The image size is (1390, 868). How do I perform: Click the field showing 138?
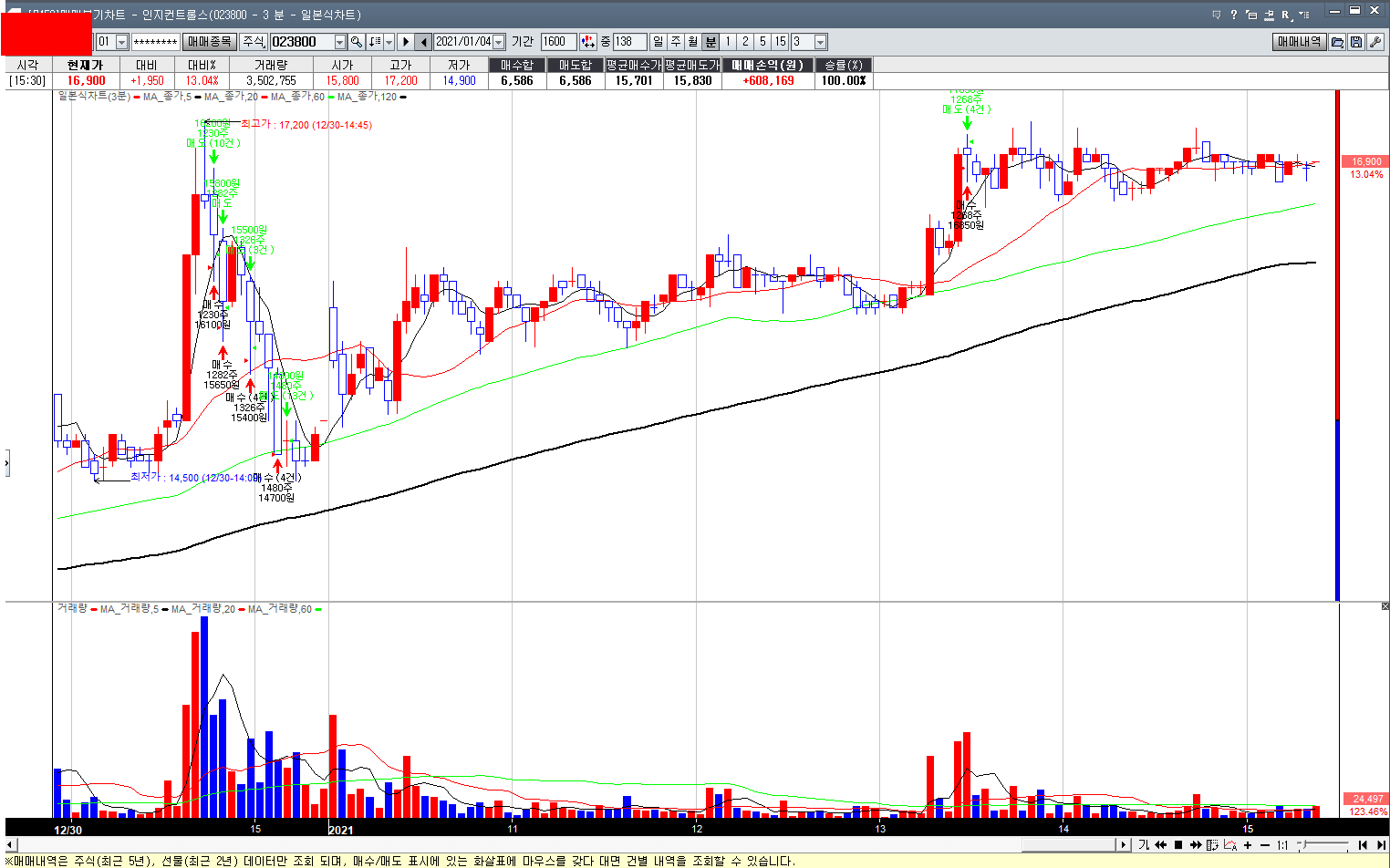[630, 42]
